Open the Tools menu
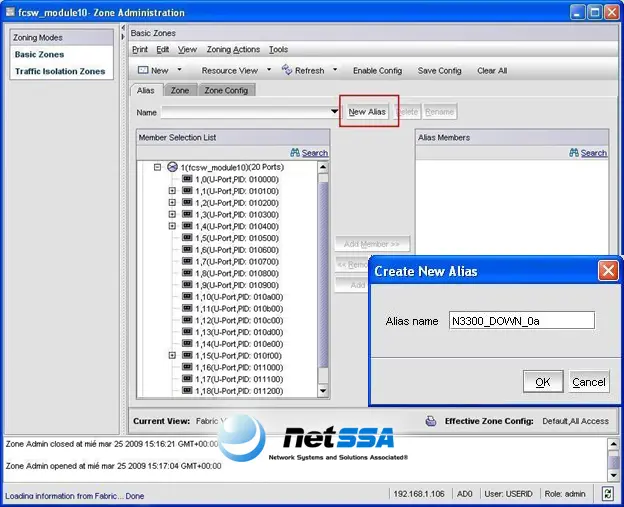 coord(278,49)
